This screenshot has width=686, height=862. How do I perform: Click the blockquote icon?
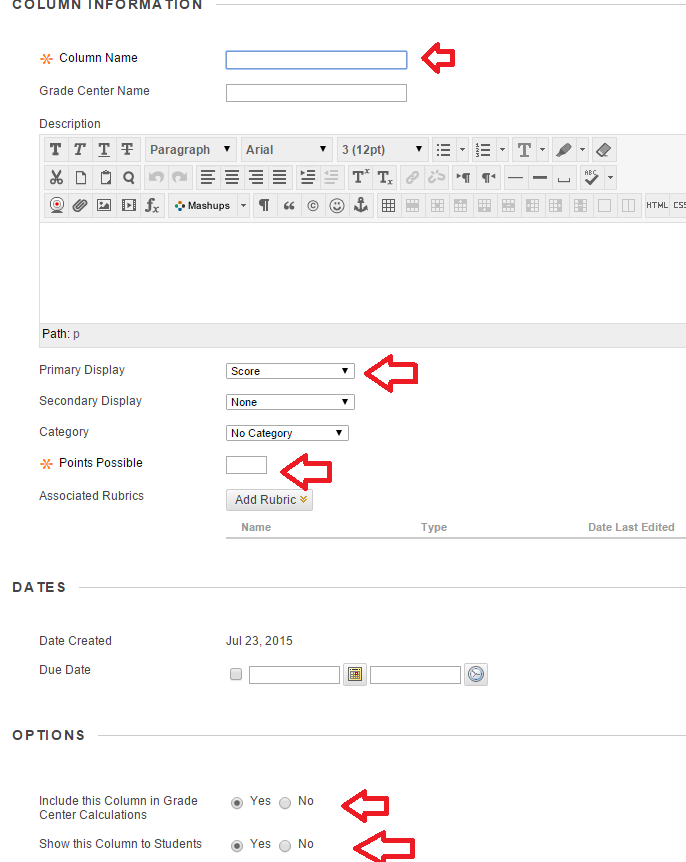click(x=289, y=206)
